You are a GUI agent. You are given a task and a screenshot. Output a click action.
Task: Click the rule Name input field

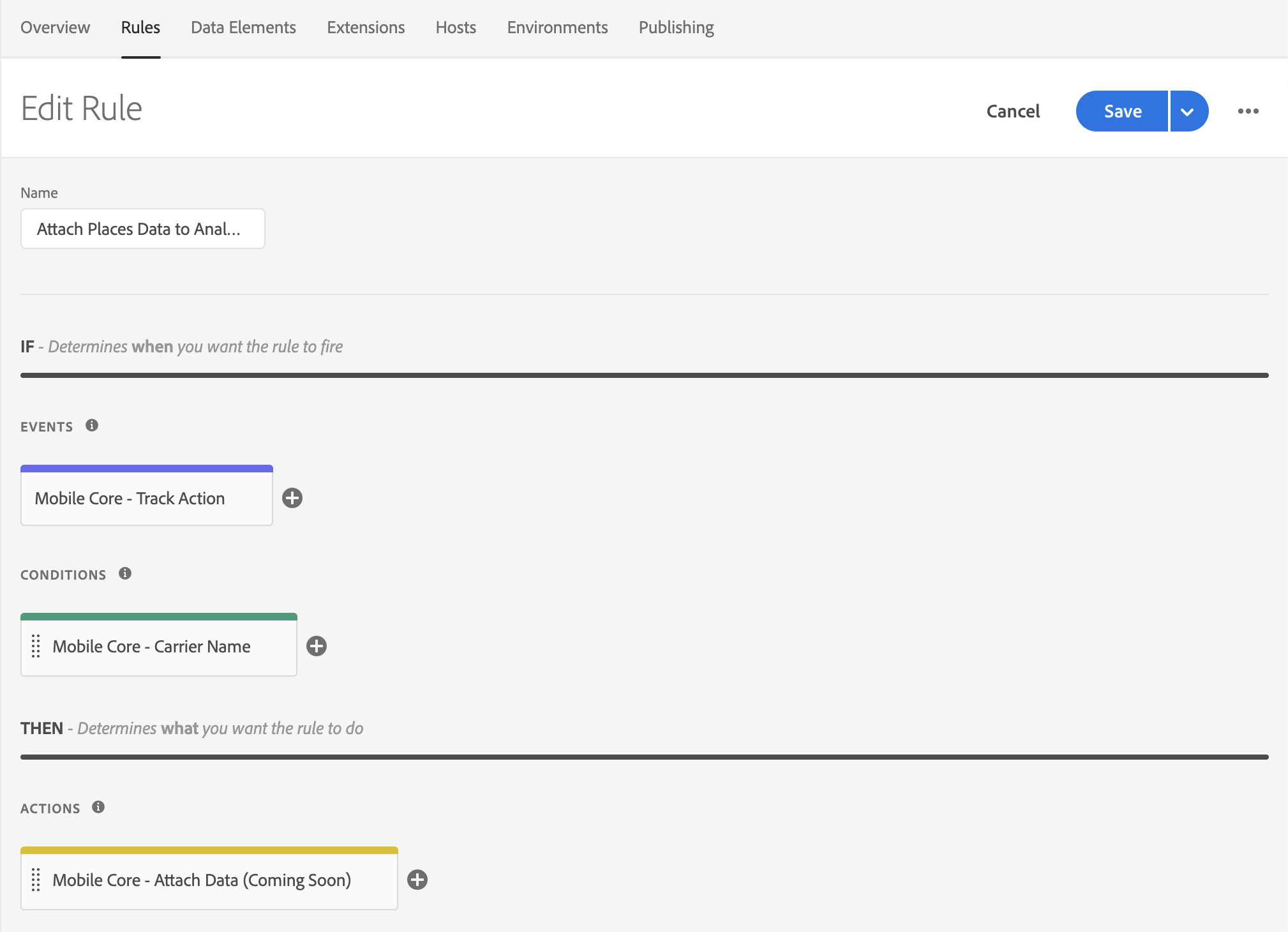coord(143,229)
